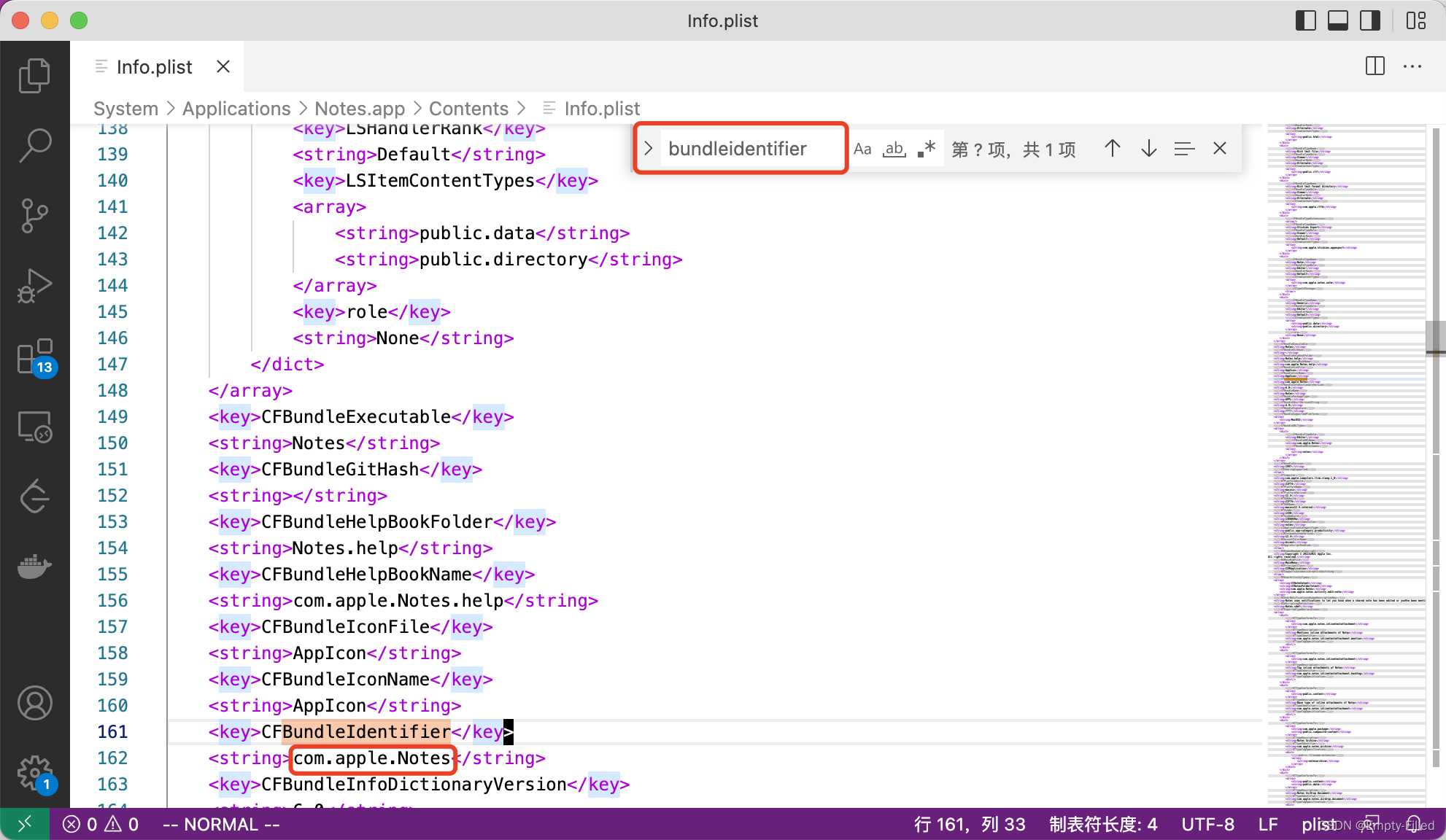The height and width of the screenshot is (840, 1446).
Task: Click the Source Control icon in sidebar
Action: click(34, 214)
